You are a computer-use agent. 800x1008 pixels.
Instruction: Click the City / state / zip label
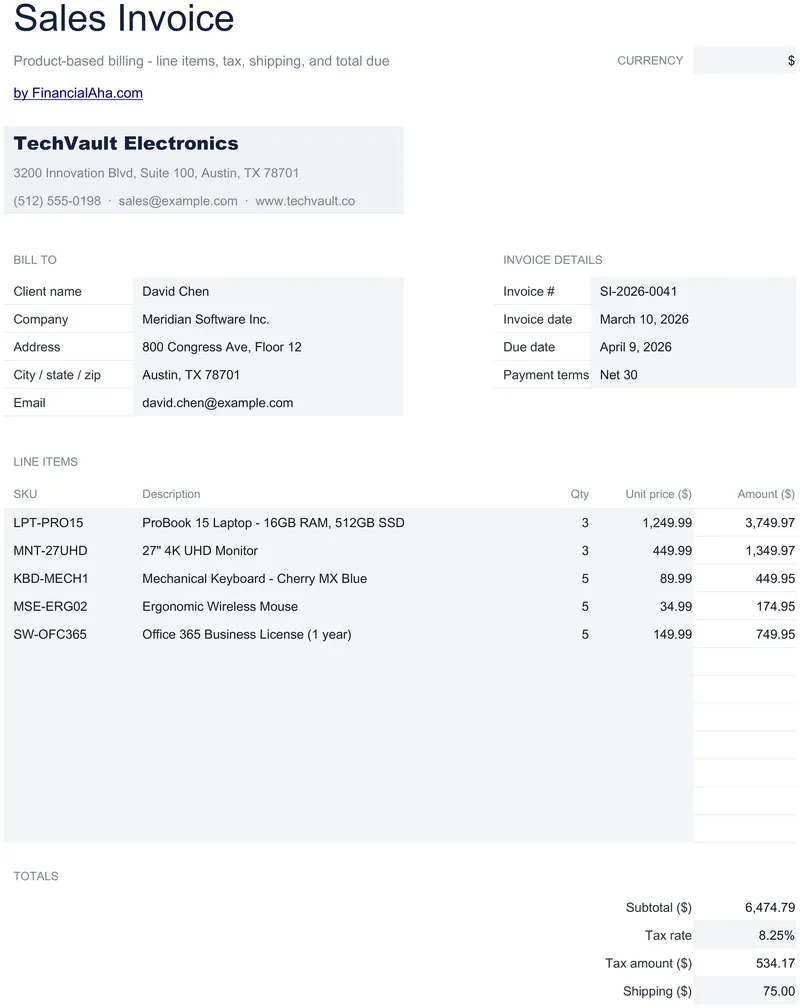(x=57, y=375)
